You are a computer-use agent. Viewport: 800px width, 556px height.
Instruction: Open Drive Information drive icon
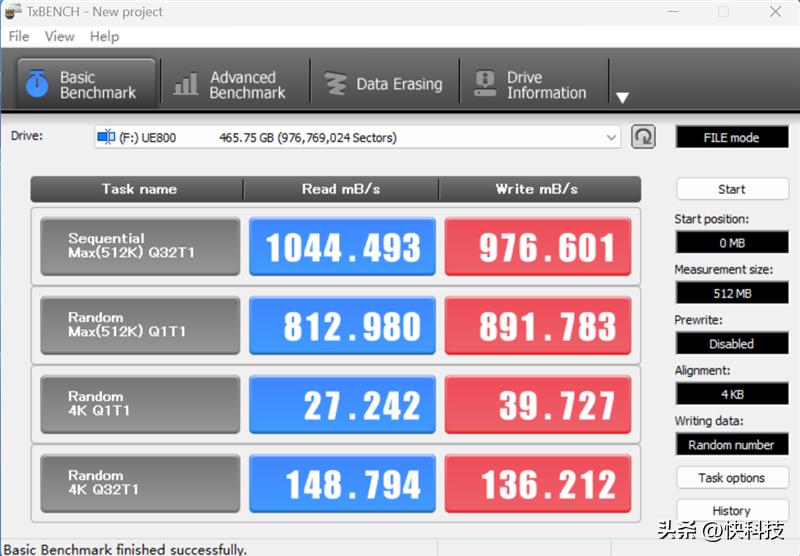point(485,84)
